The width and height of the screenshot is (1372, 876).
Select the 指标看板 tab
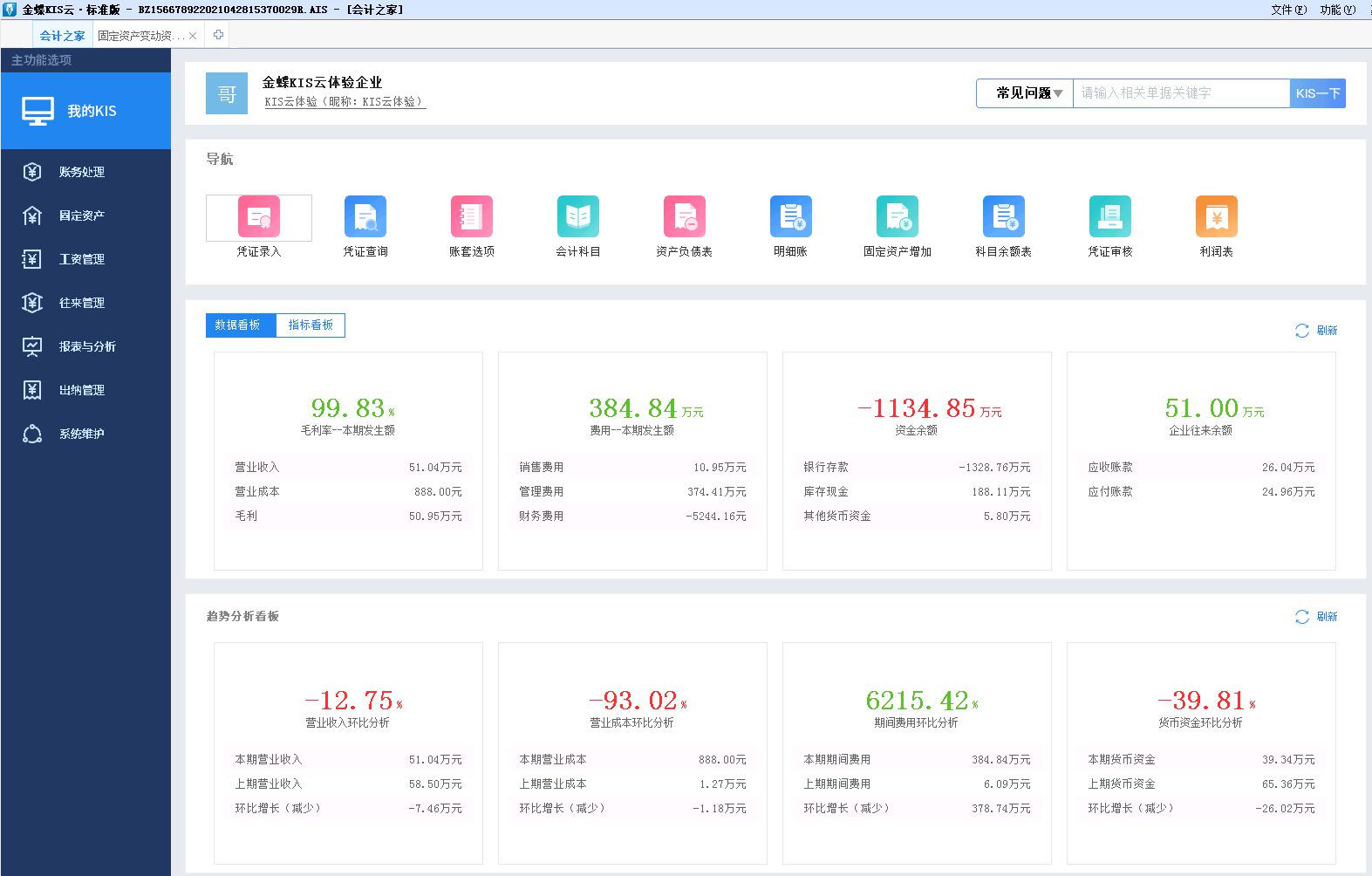point(311,325)
